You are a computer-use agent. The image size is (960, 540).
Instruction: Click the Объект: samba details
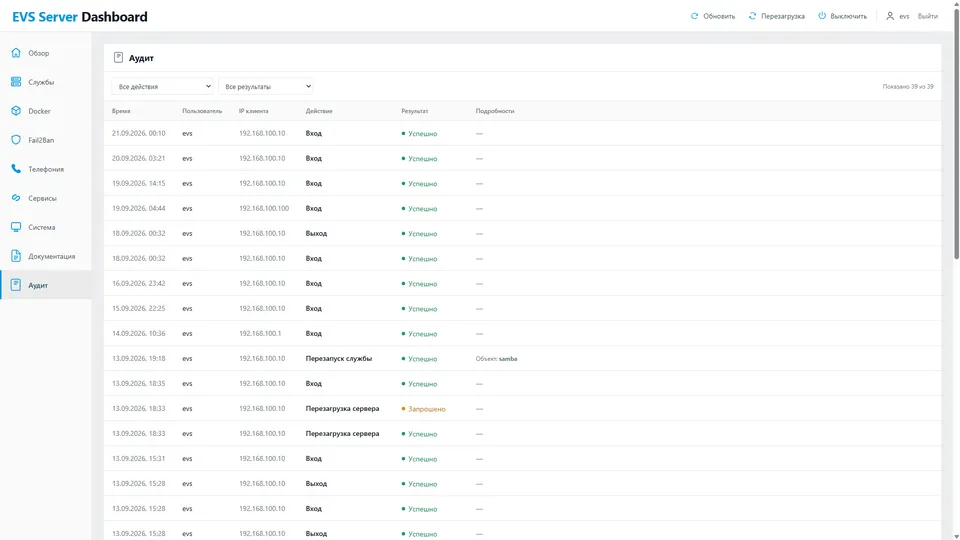pyautogui.click(x=497, y=359)
